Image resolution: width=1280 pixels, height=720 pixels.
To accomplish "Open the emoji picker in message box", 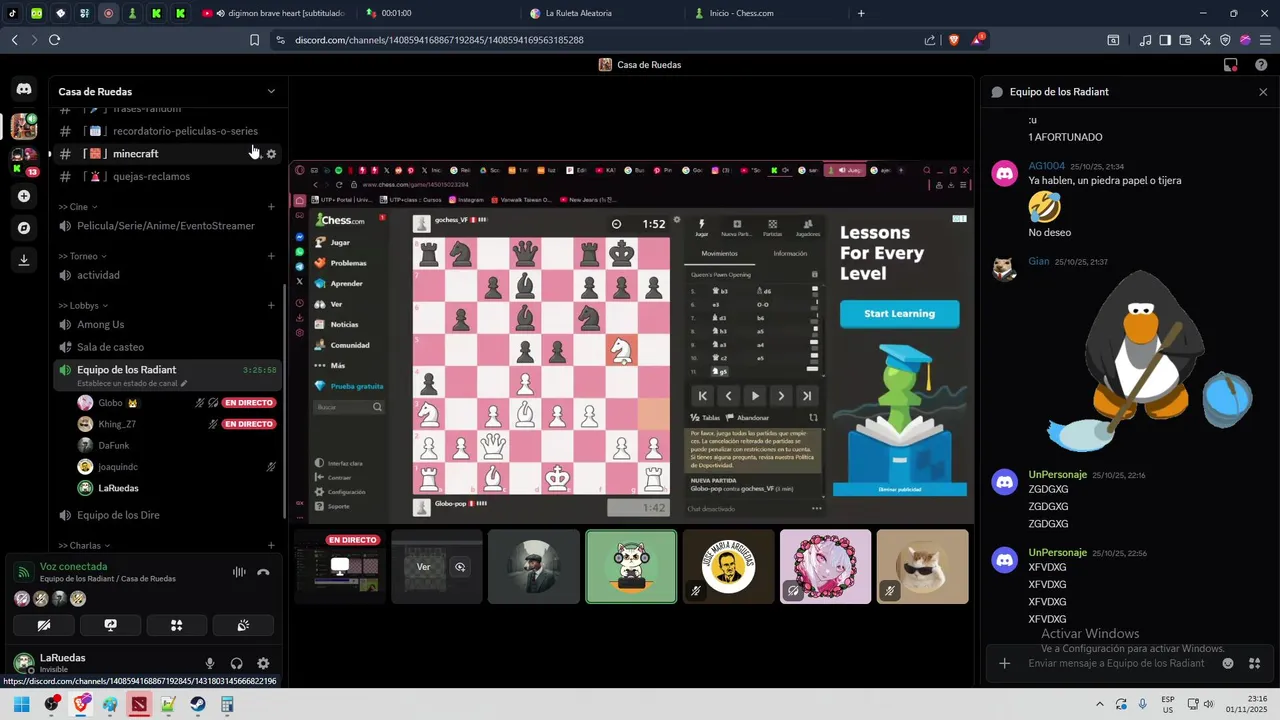I will tap(1228, 663).
